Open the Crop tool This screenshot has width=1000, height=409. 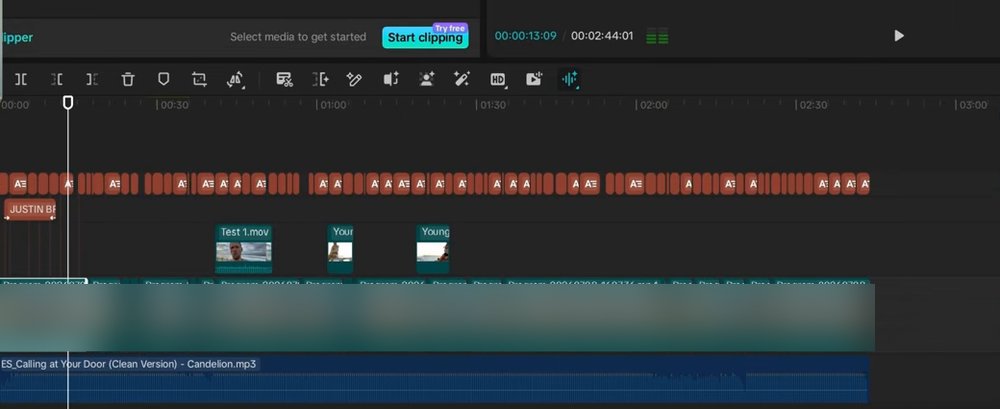pos(200,79)
